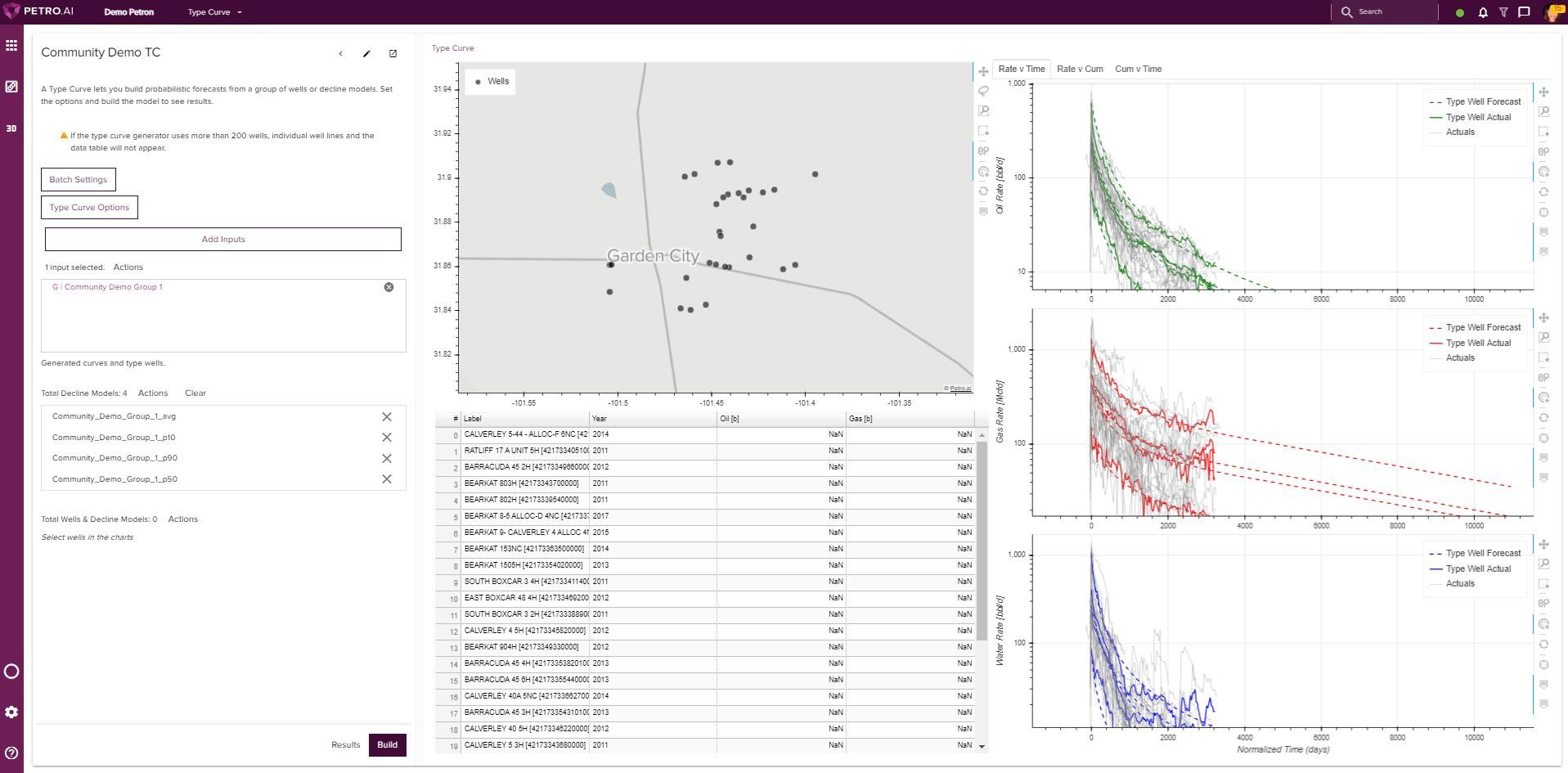Click the Search field in the top bar
The image size is (1568, 773).
1386,12
